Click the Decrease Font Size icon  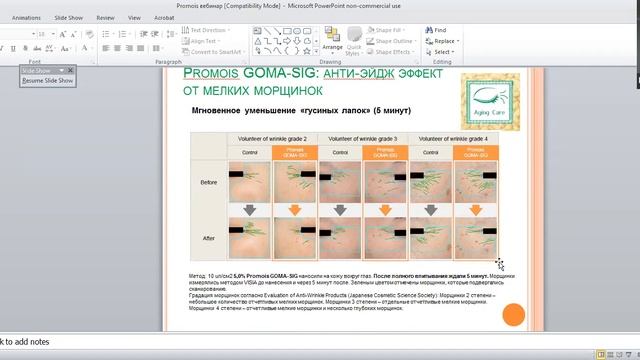(73, 34)
